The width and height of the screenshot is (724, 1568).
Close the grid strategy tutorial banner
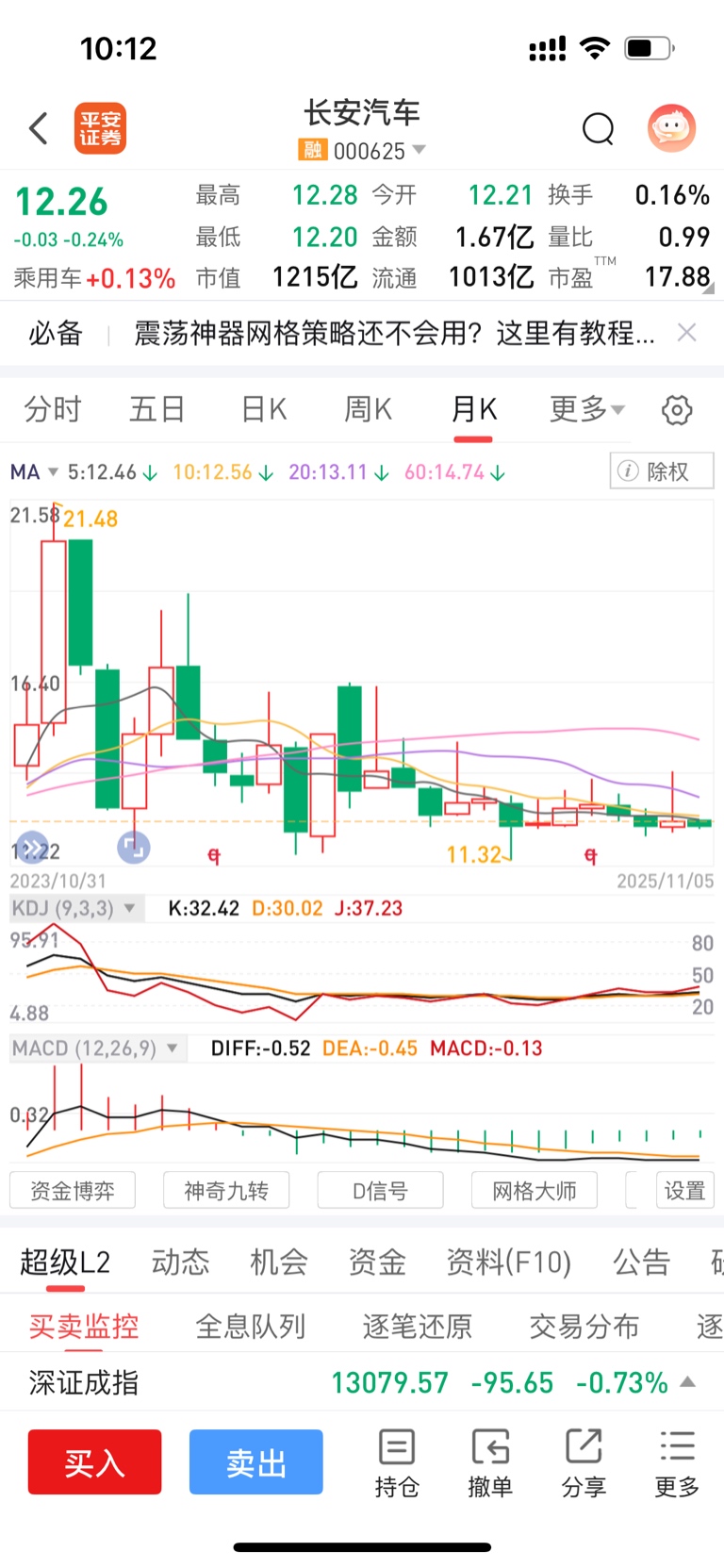[687, 332]
